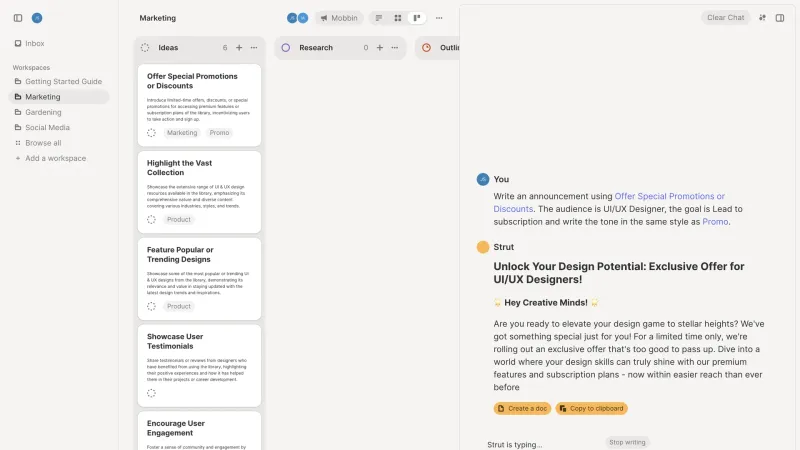Open Offer Special Promotions or Discounts card

pyautogui.click(x=199, y=105)
